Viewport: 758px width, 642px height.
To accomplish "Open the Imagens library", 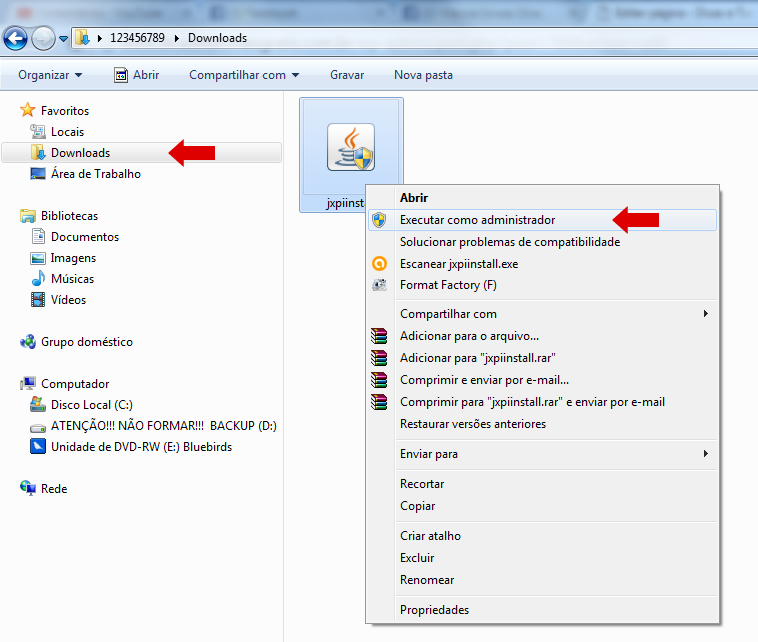I will 73,258.
